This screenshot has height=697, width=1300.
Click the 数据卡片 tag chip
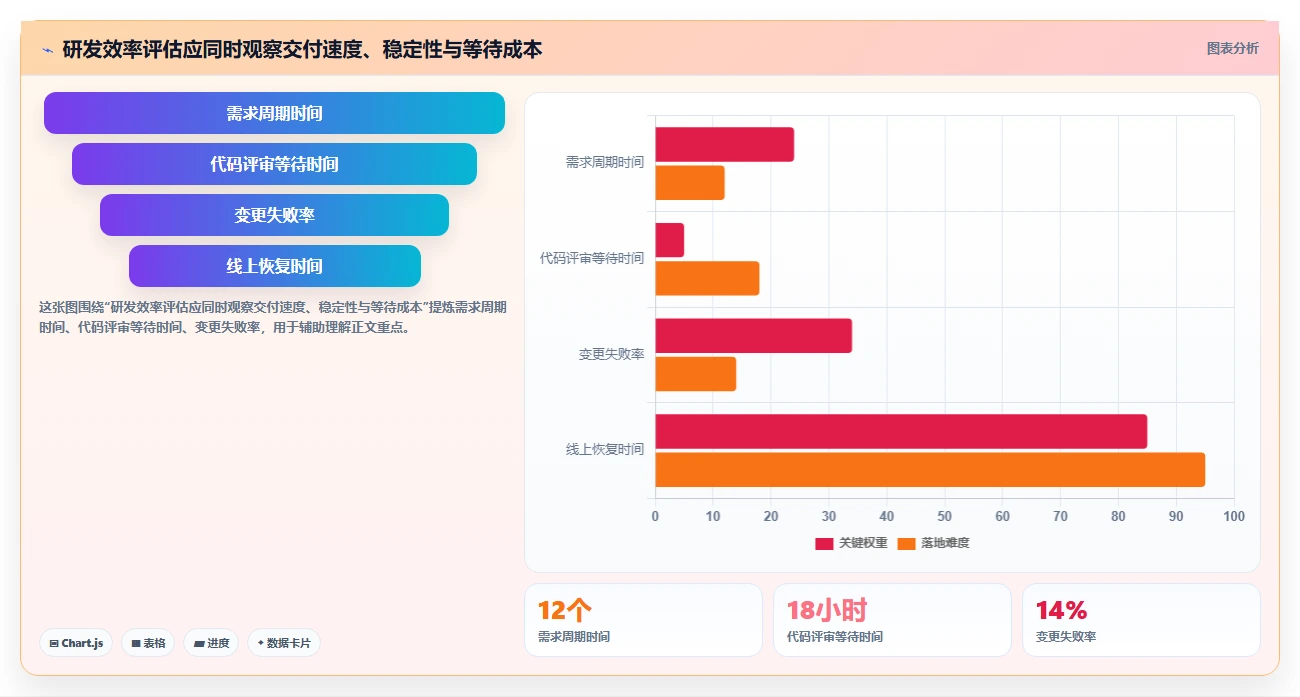tap(283, 643)
